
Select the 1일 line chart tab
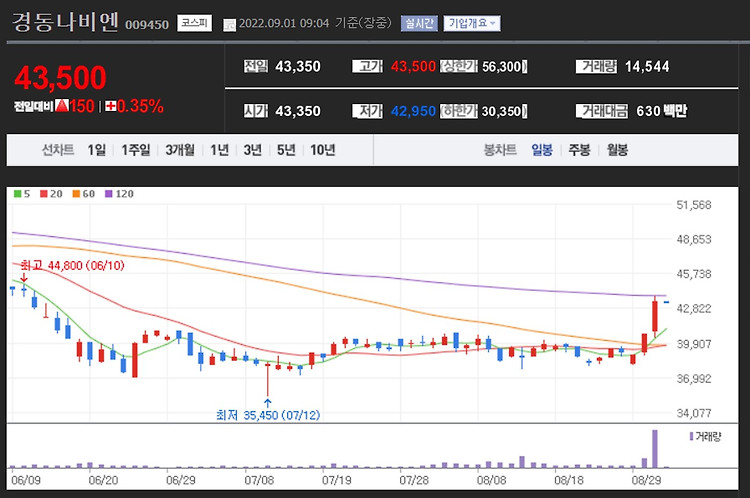tap(97, 150)
